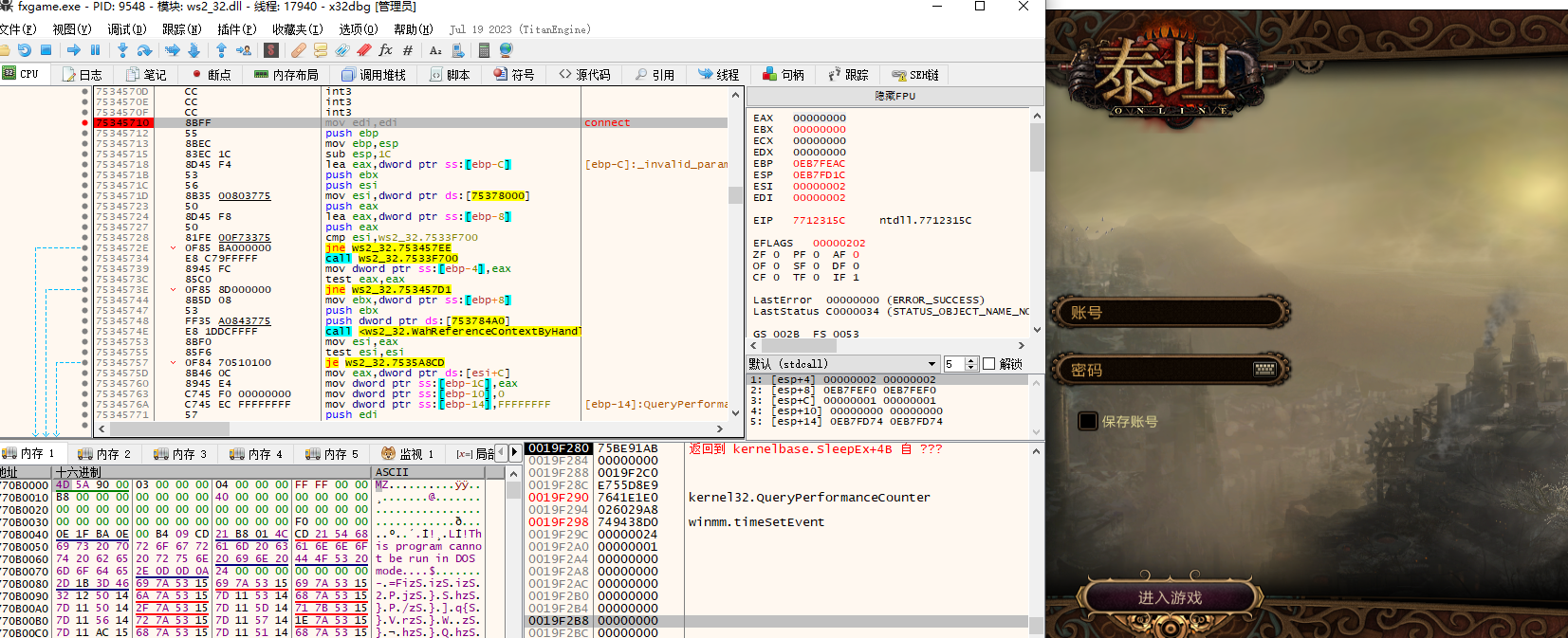1568x638 pixels.
Task: Stop debugging with the blue square icon
Action: pyautogui.click(x=46, y=50)
